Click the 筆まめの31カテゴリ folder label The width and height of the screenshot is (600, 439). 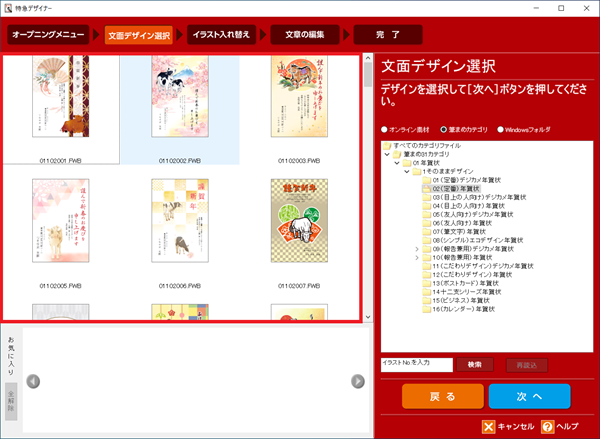click(x=427, y=154)
